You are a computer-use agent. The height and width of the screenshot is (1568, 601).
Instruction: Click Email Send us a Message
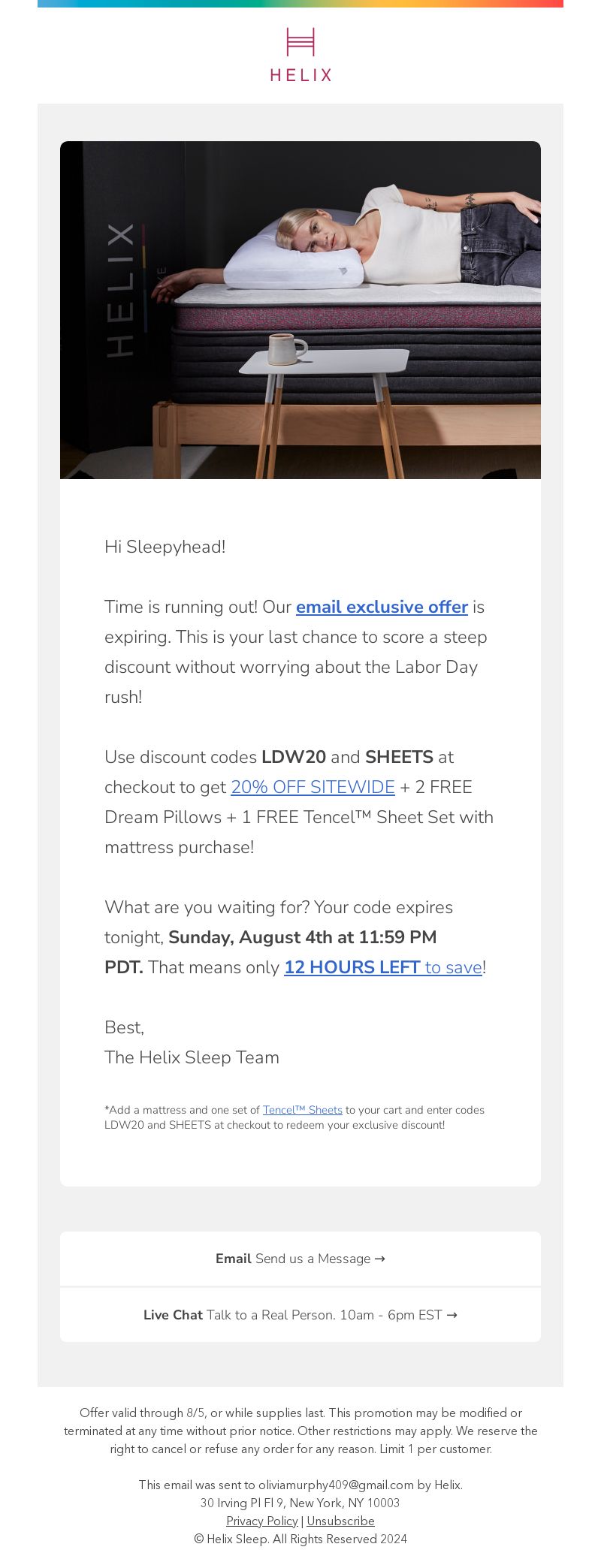pyautogui.click(x=300, y=1259)
